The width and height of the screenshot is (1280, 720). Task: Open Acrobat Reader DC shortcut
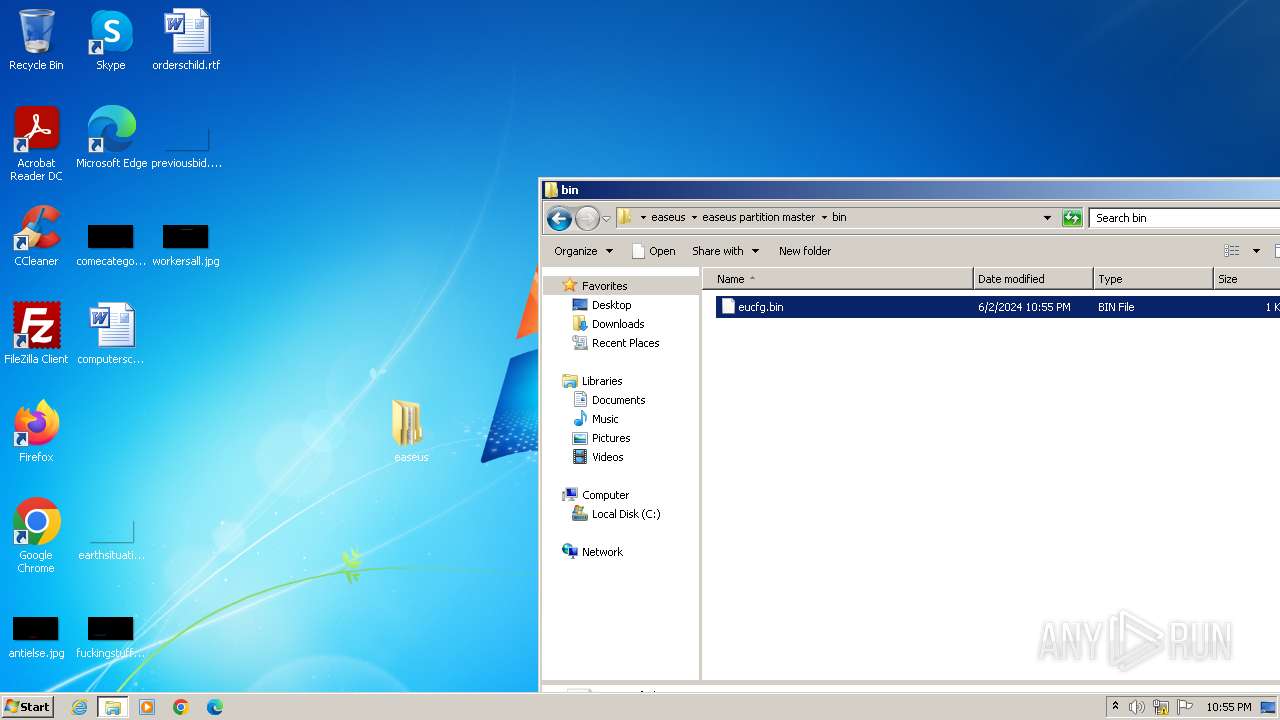(36, 144)
